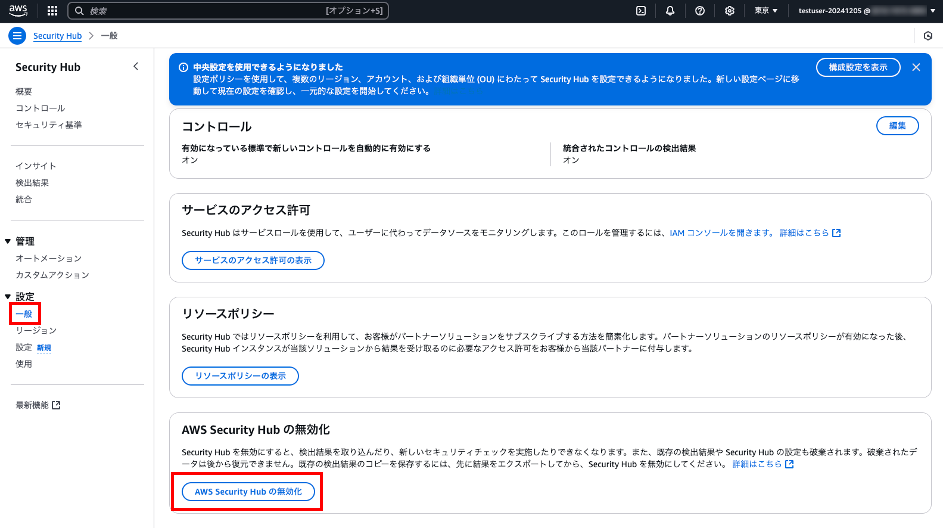Click リソースポリシーの表示 button
943x528 pixels.
tap(241, 376)
